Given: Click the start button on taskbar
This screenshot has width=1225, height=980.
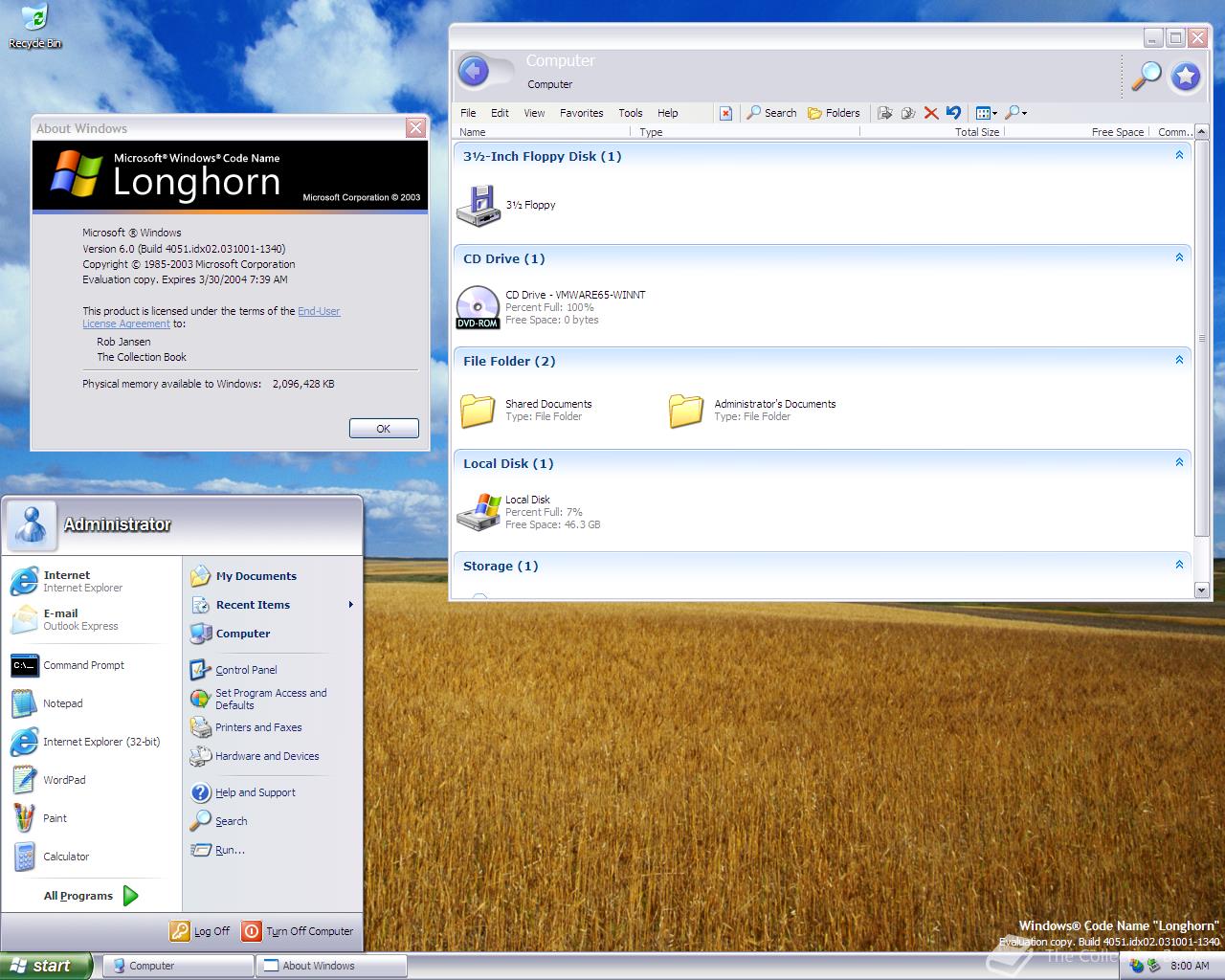Looking at the screenshot, I should click(46, 966).
